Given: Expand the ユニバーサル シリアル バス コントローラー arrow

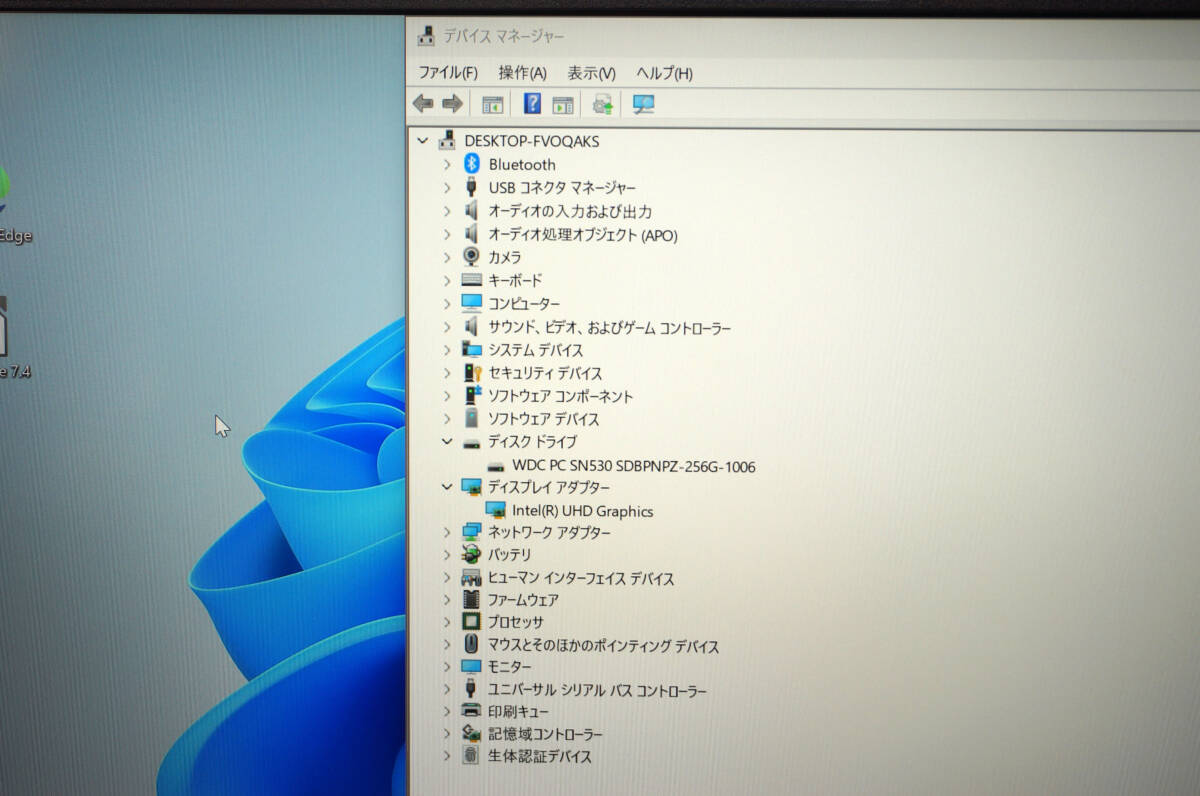Looking at the screenshot, I should 447,690.
